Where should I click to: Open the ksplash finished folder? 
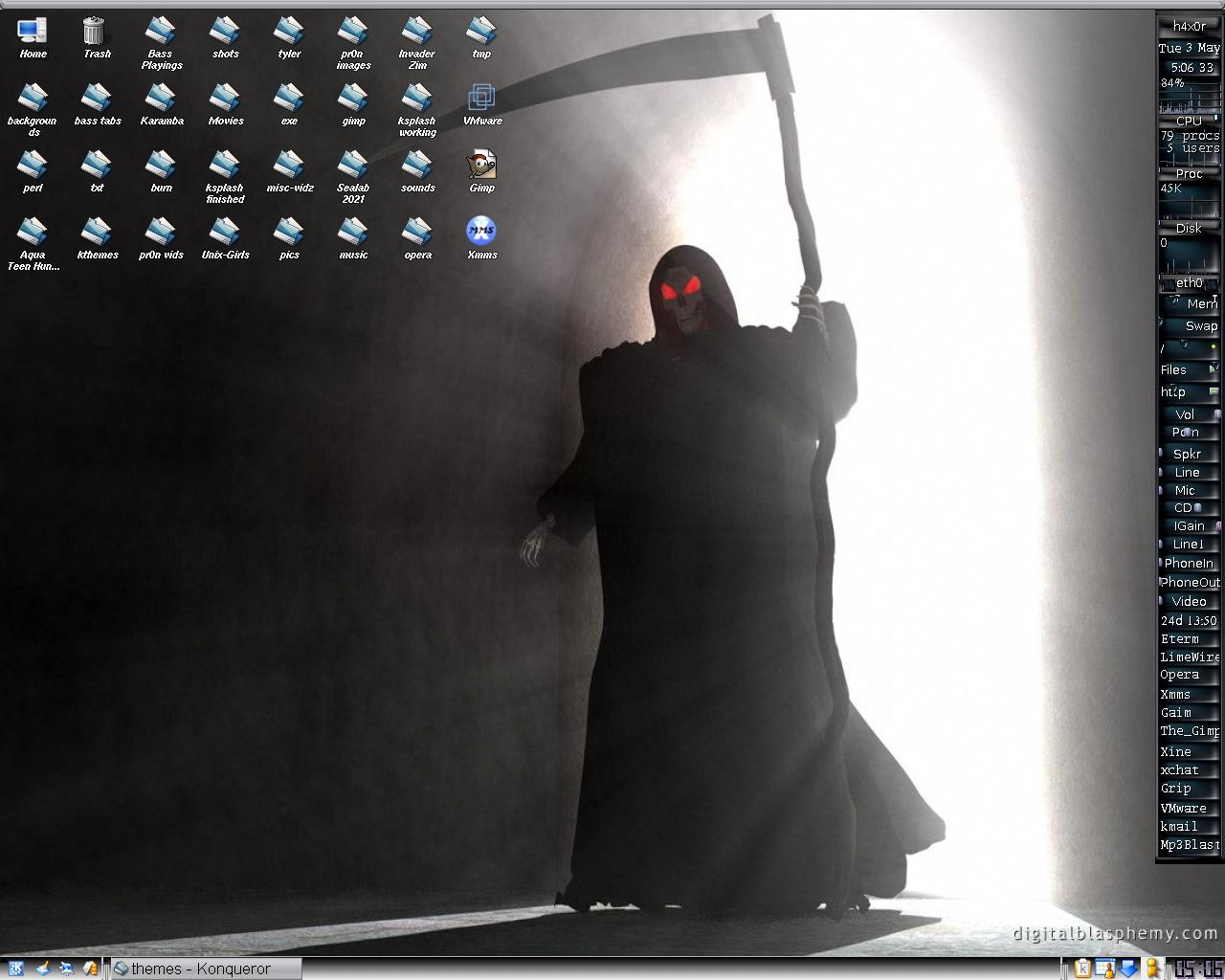tap(225, 177)
